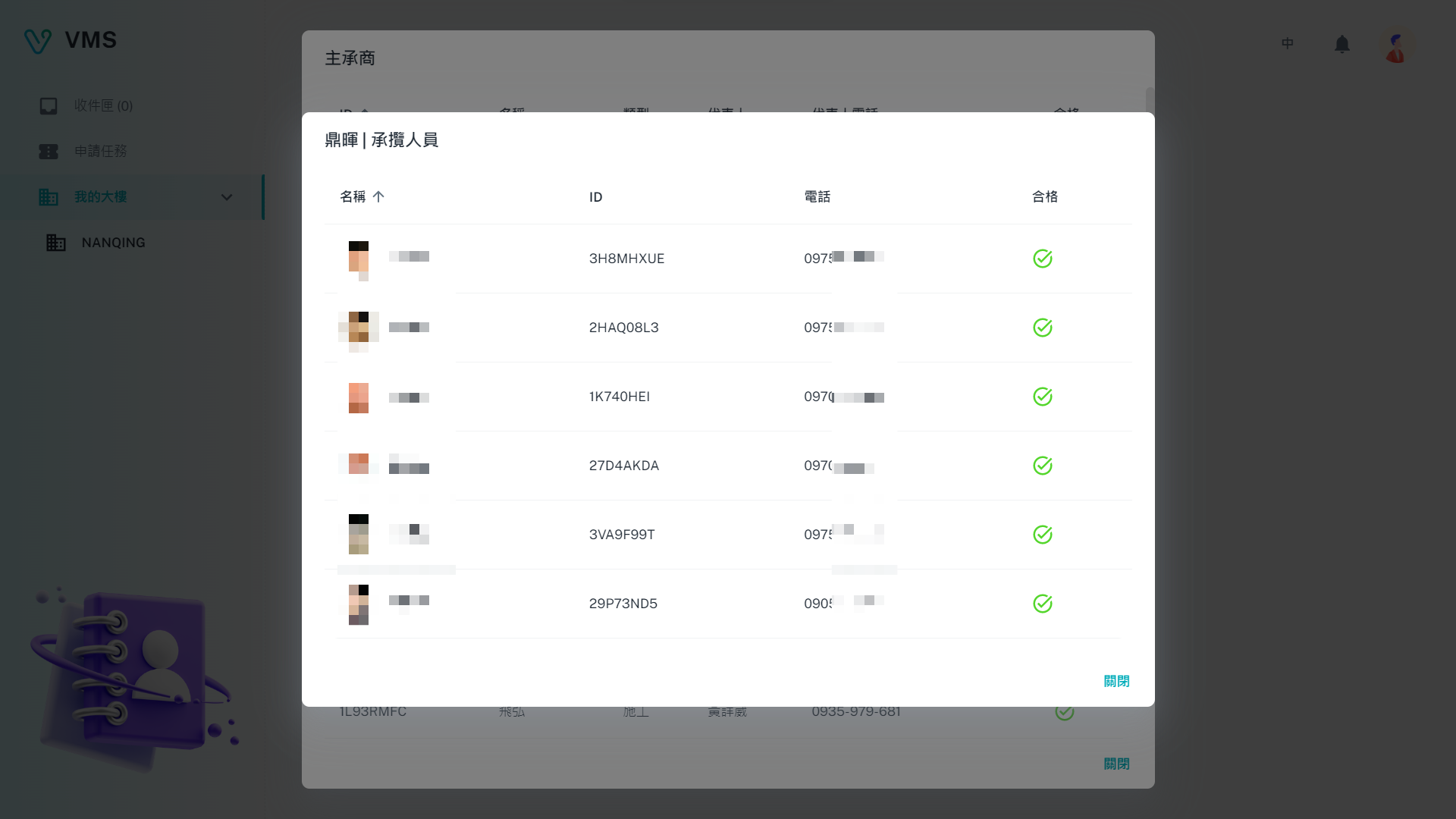Image resolution: width=1456 pixels, height=819 pixels.
Task: Collapse 我的大樓 chevron expander
Action: pyautogui.click(x=226, y=197)
